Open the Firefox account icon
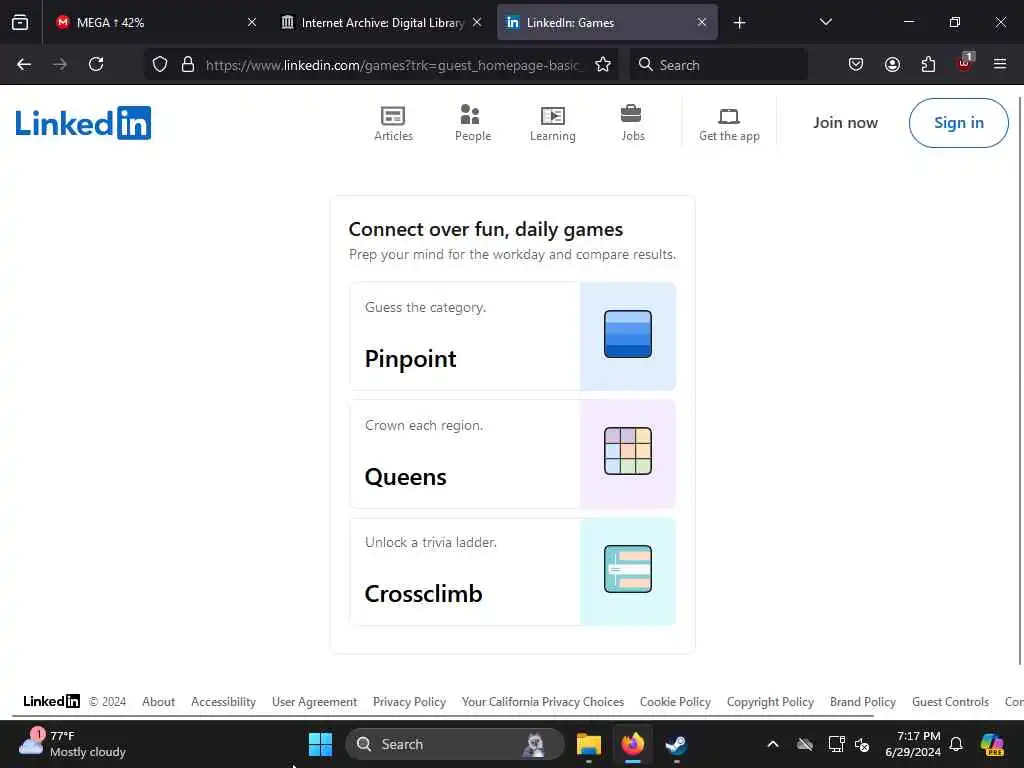Screen dimensions: 1024x768 (892, 65)
